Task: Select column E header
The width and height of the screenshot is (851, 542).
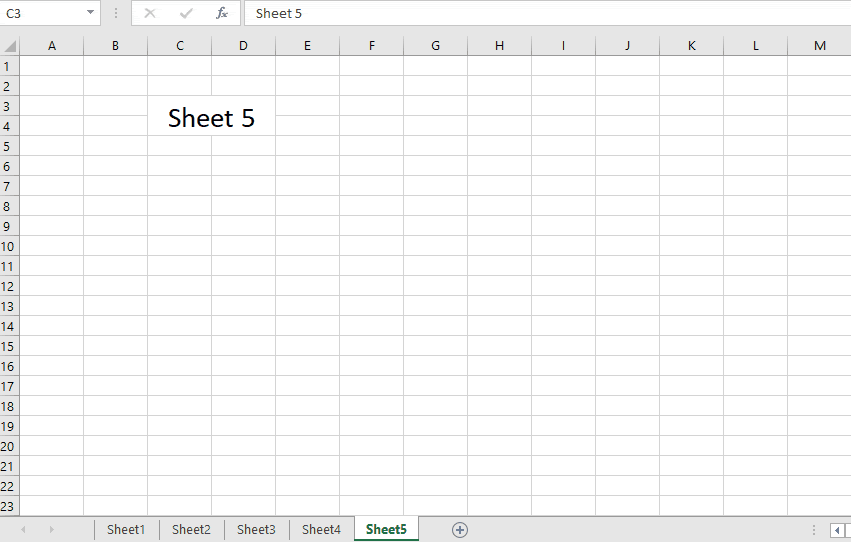Action: (307, 46)
